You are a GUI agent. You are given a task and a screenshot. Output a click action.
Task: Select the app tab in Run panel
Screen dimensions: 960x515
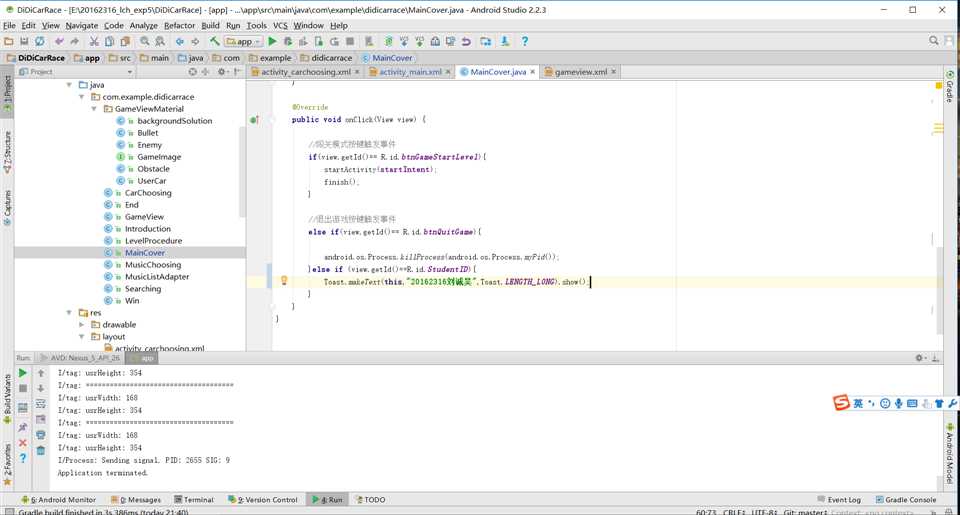[x=141, y=358]
